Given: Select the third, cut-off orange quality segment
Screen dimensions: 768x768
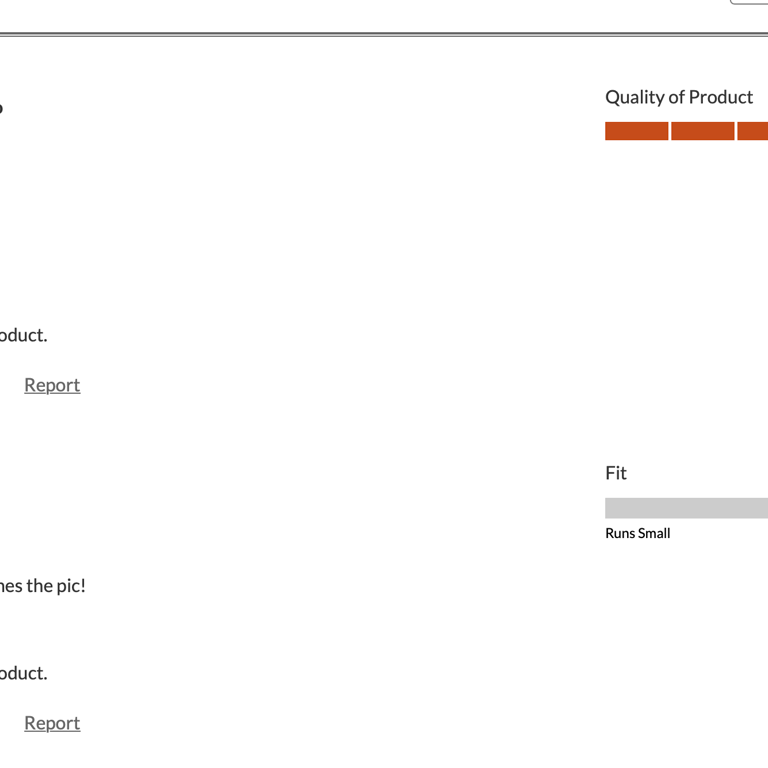Looking at the screenshot, I should 753,131.
